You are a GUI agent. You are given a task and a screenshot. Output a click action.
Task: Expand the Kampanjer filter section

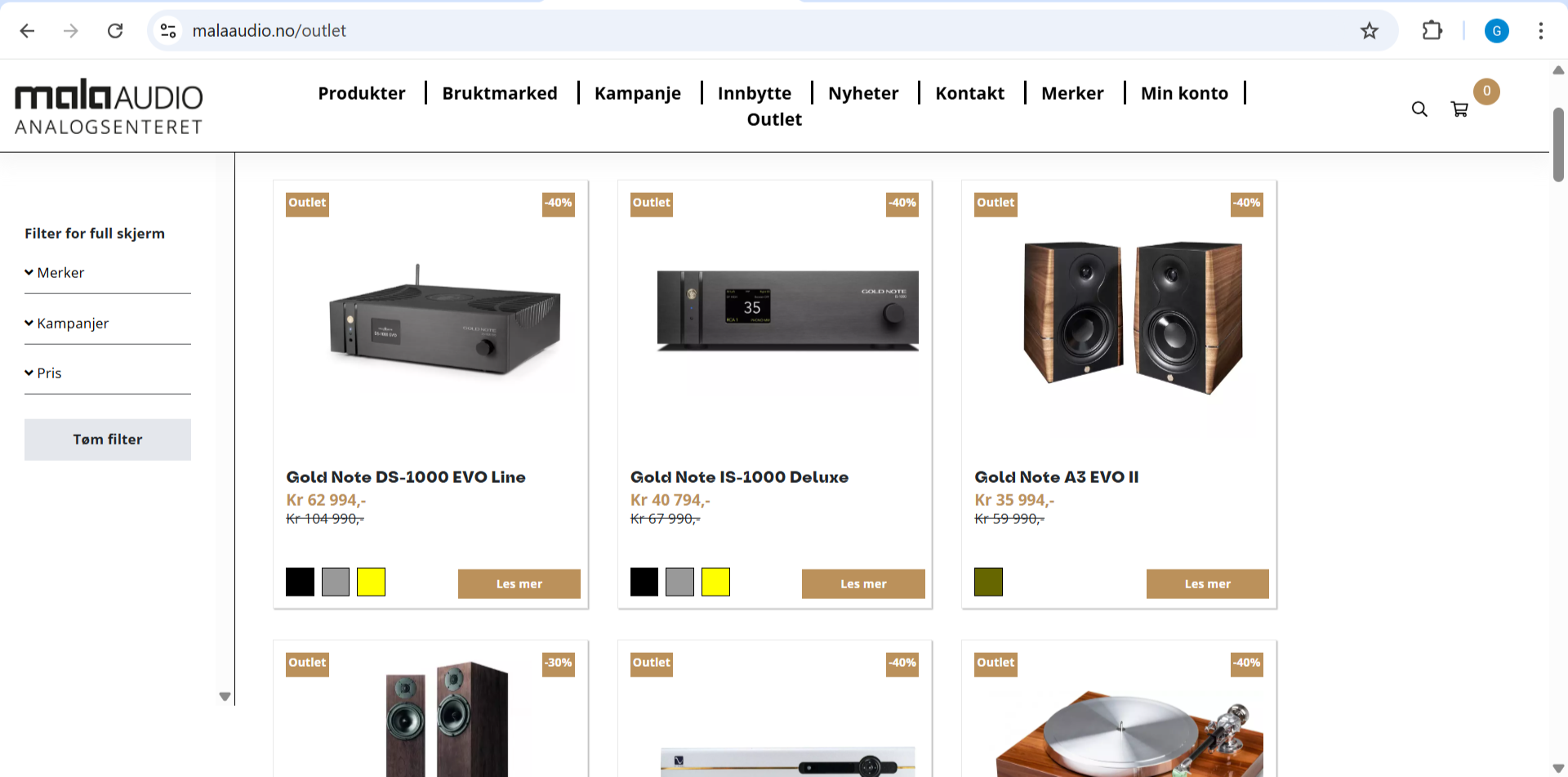[108, 324]
